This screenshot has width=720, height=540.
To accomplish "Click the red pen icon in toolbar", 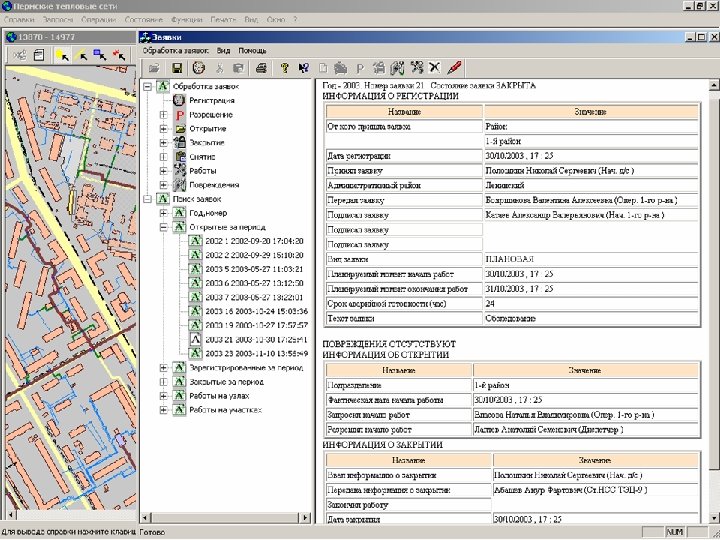I will point(453,68).
